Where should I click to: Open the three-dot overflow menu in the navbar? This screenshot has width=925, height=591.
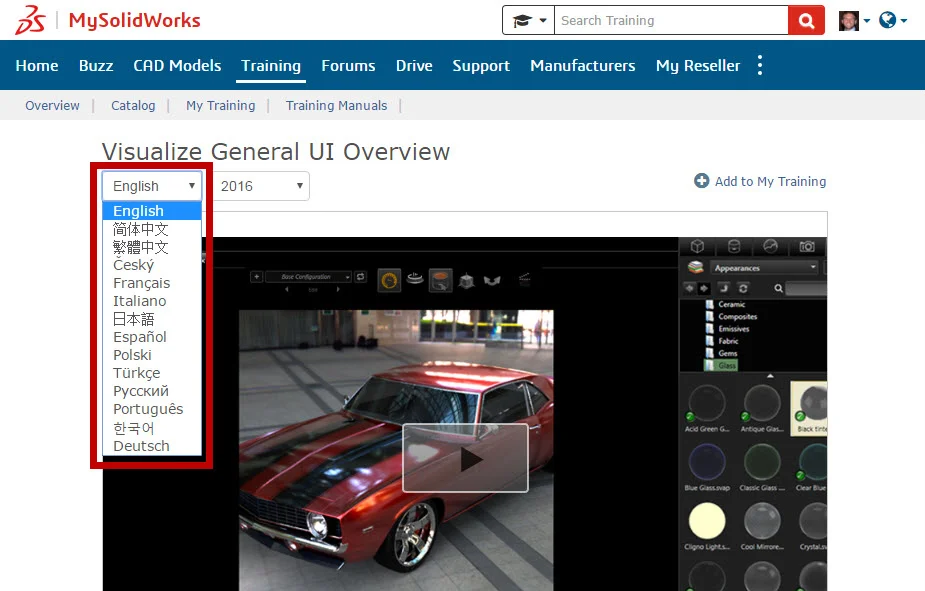[760, 64]
